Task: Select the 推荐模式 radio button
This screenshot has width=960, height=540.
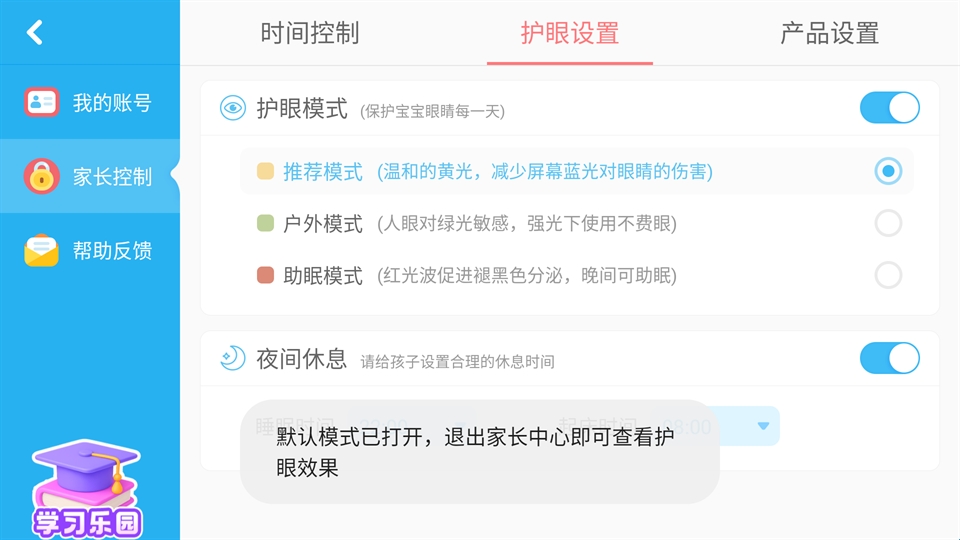Action: (x=888, y=171)
